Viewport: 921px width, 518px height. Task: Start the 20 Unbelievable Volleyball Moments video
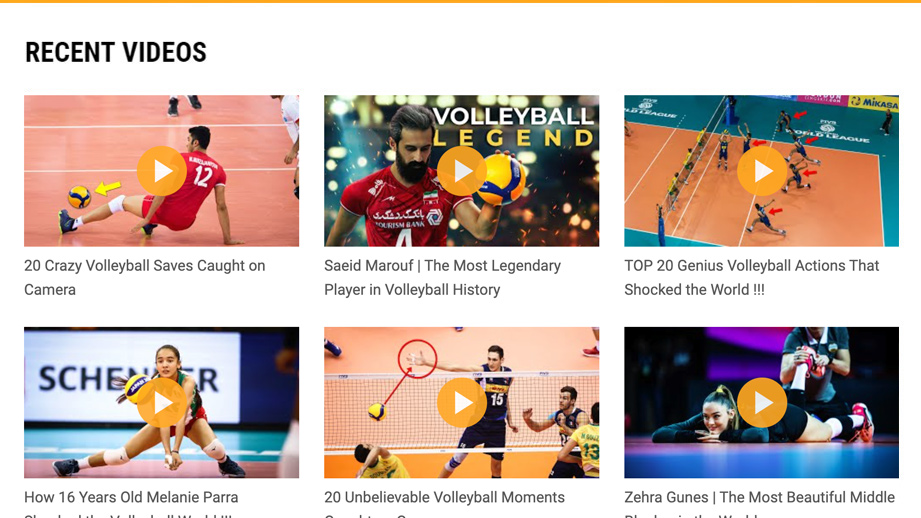click(x=462, y=403)
